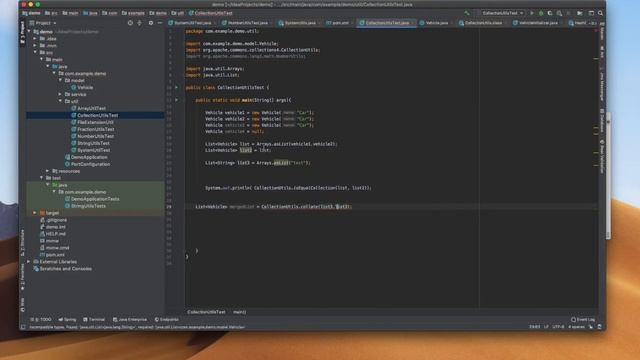
Task: Click run gutter icon beside main method
Action: (177, 100)
